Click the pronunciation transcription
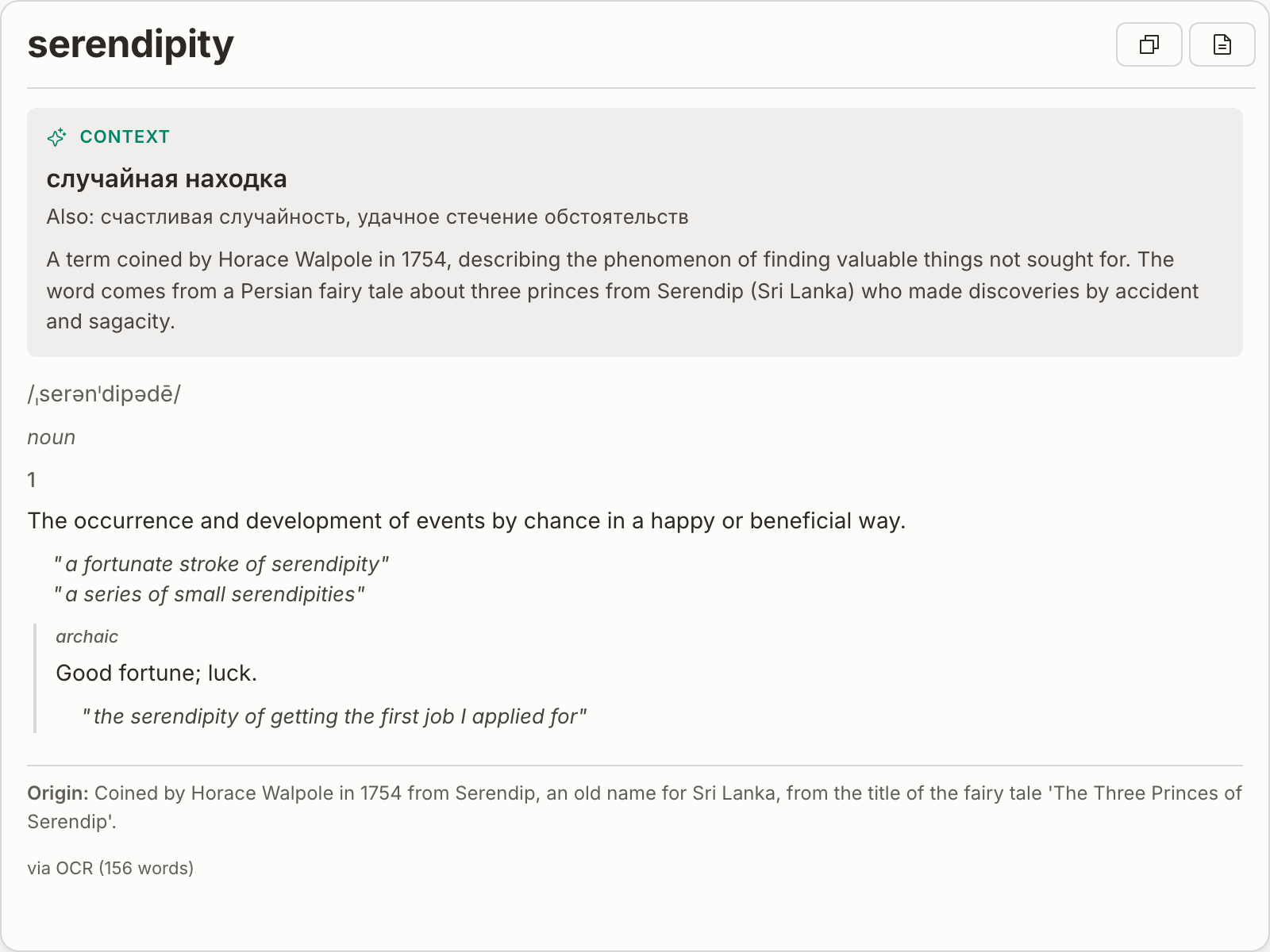The image size is (1270, 952). click(104, 393)
